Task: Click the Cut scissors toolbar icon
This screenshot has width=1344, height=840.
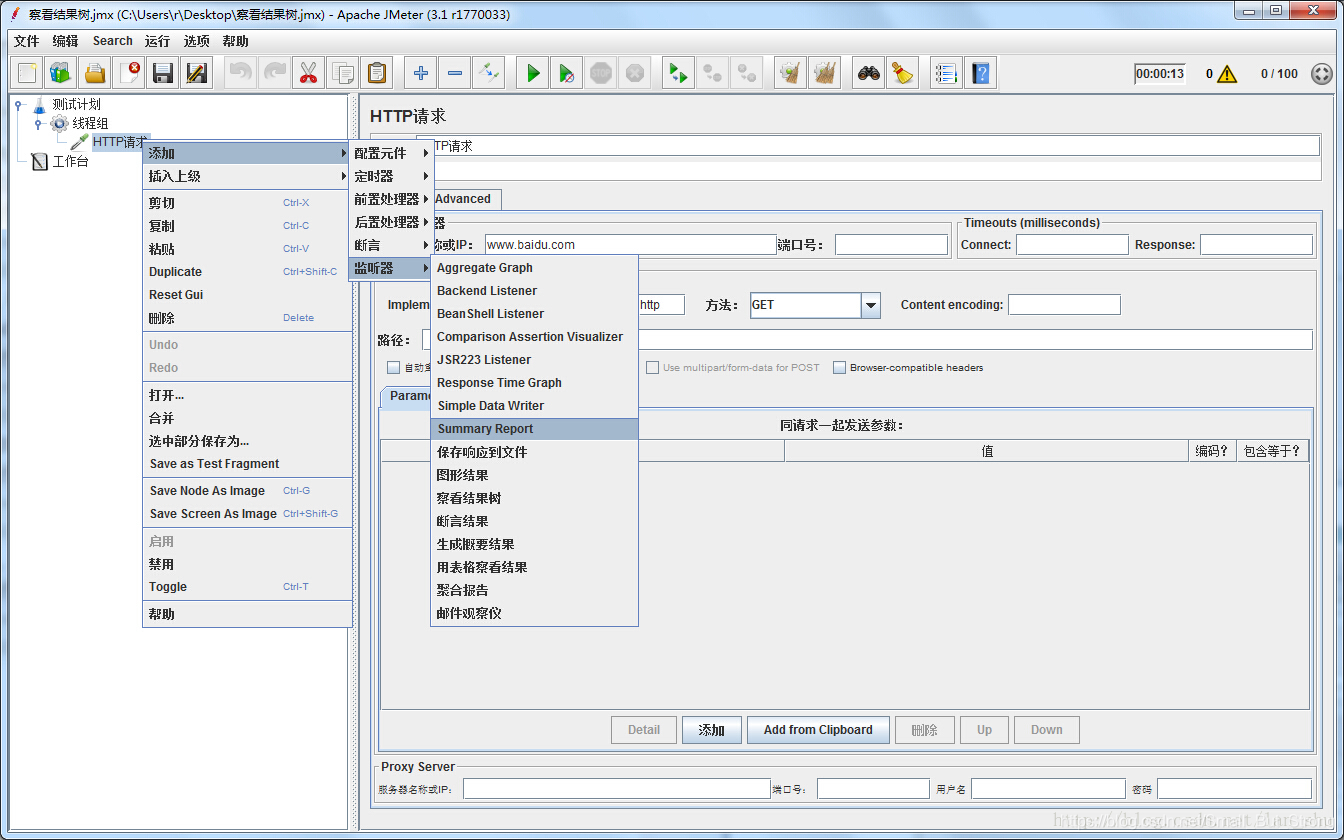Action: [309, 73]
